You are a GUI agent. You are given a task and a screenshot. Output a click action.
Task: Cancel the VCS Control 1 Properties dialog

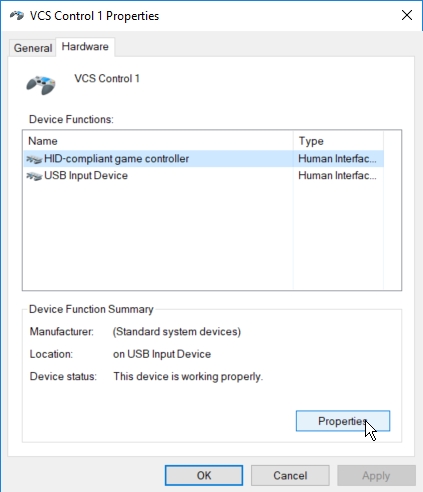click(290, 475)
